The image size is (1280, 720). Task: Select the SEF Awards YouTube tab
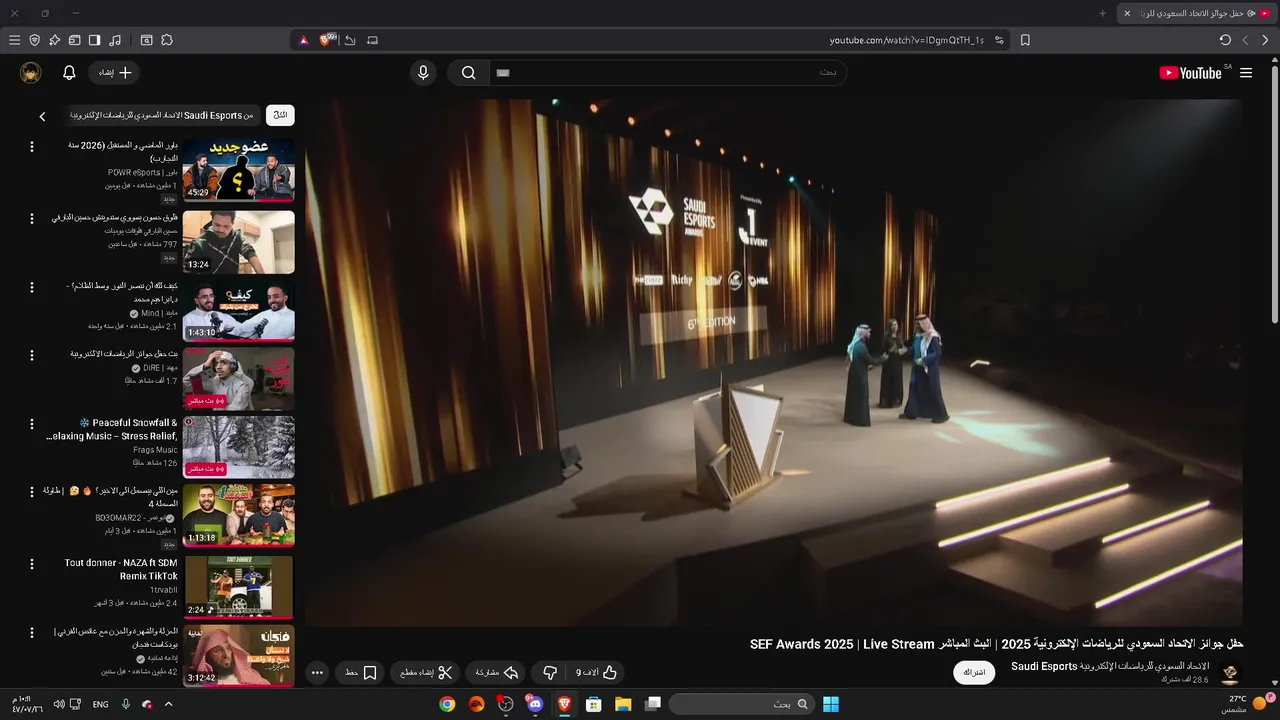(1195, 13)
